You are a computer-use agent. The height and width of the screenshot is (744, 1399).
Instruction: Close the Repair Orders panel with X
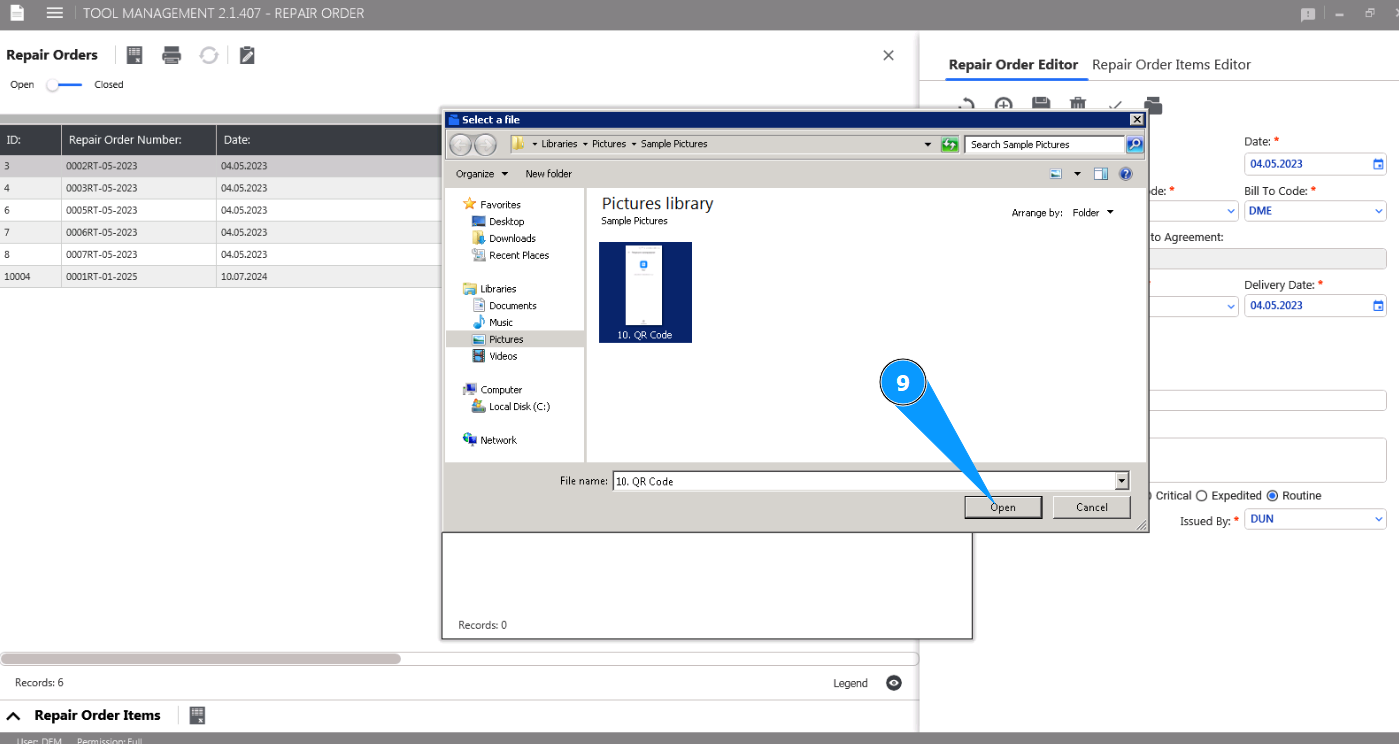pos(888,55)
